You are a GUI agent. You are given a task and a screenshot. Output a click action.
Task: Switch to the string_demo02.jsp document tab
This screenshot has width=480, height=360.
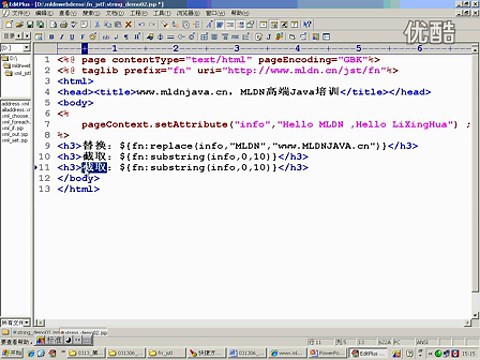pyautogui.click(x=84, y=332)
